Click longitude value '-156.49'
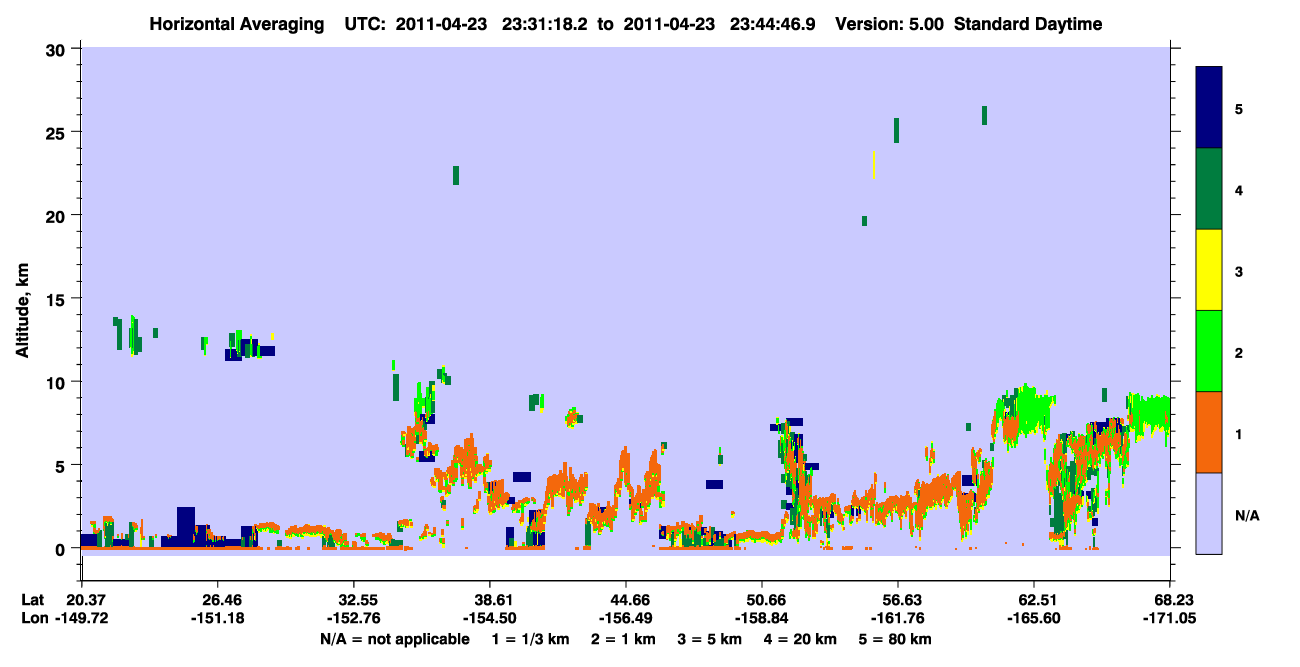This screenshot has height=667, width=1300. (625, 619)
